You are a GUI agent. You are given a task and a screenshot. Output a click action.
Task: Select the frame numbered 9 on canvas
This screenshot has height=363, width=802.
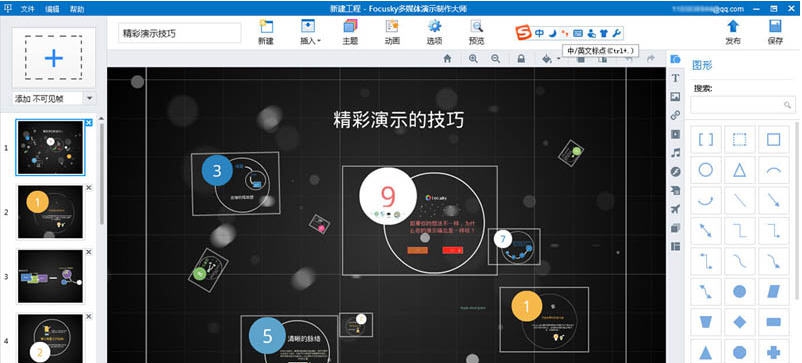pos(420,220)
